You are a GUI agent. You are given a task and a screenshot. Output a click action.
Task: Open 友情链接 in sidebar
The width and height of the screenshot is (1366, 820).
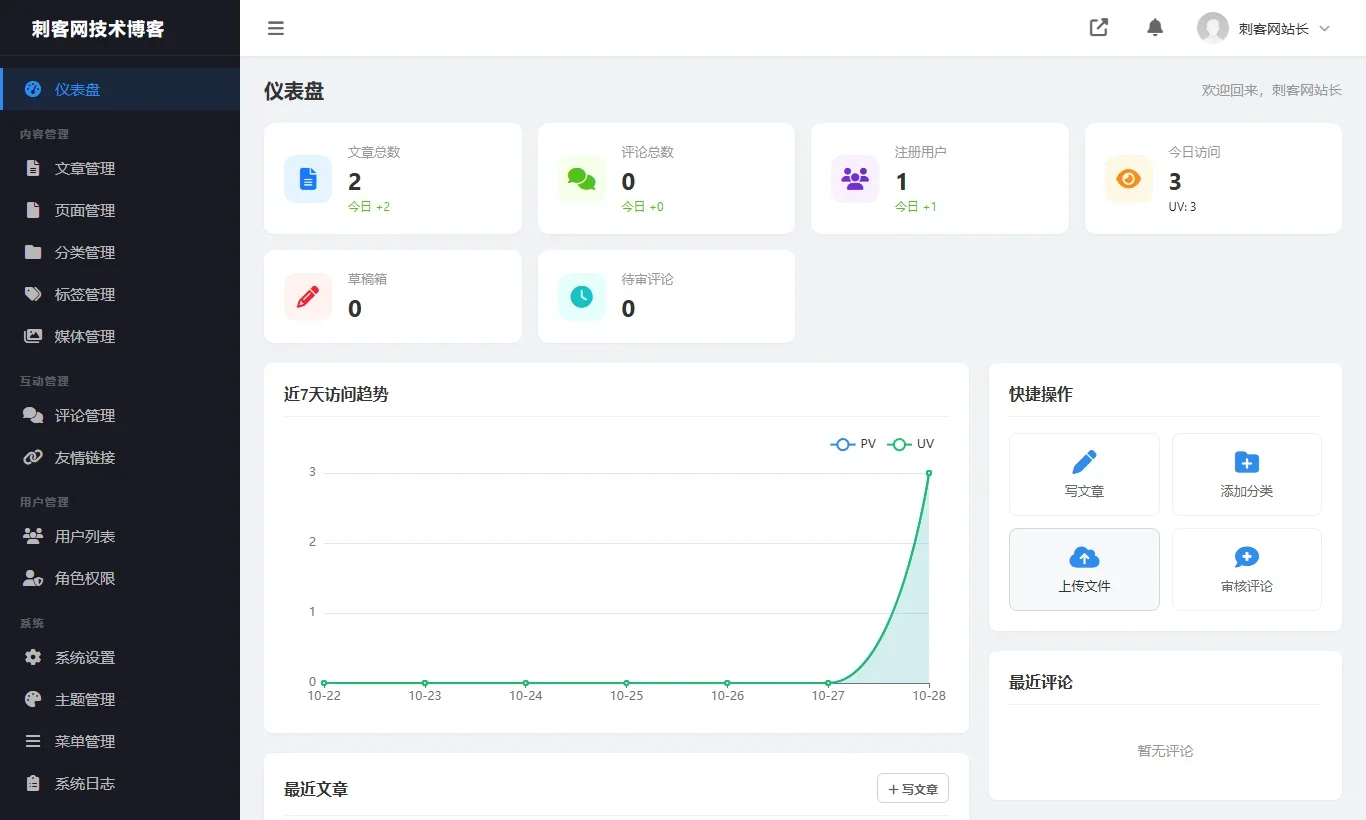pos(120,458)
